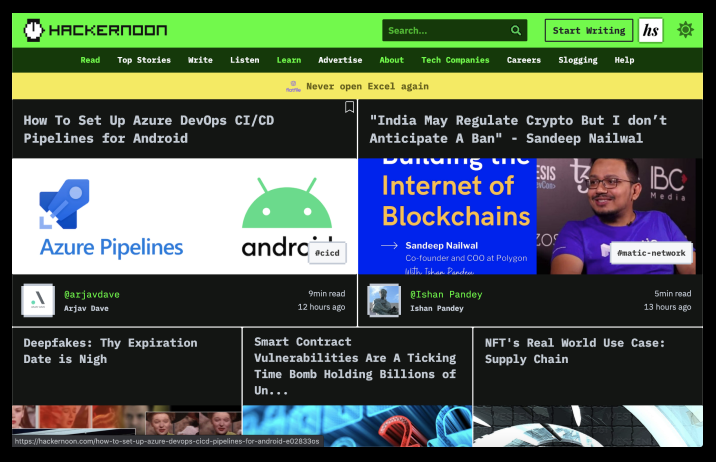Click the Internet of Blockchains thumbnail
The width and height of the screenshot is (716, 462).
(x=530, y=216)
